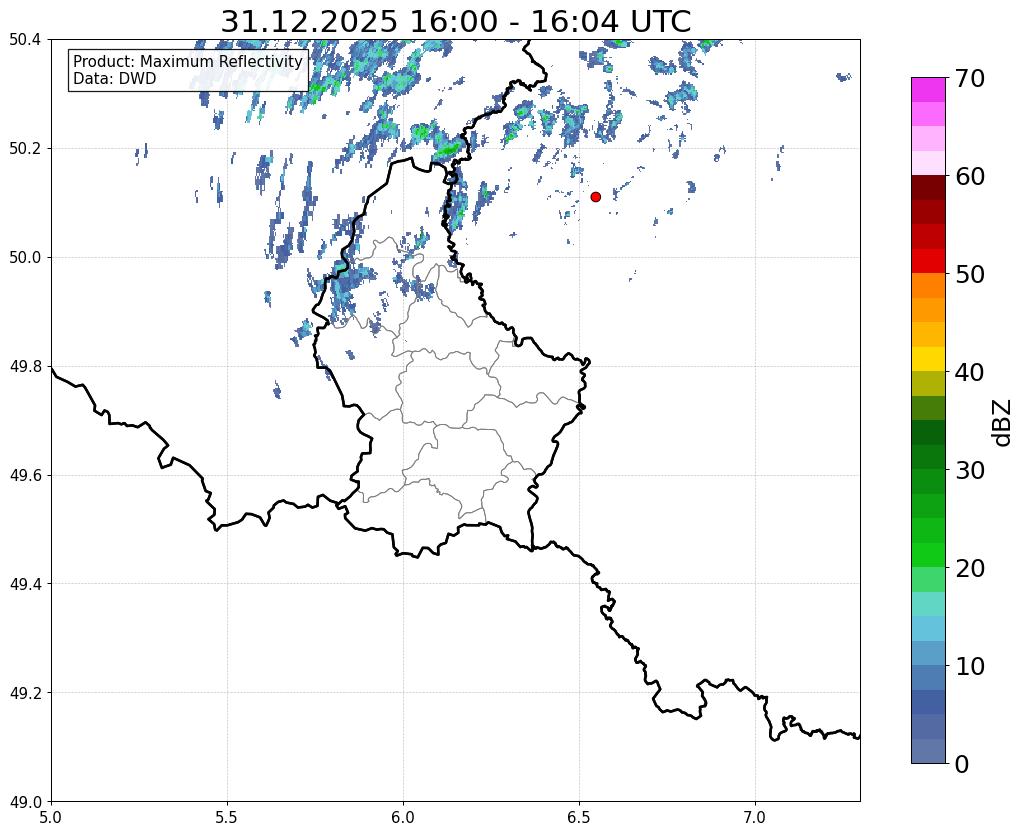The width and height of the screenshot is (1023, 834).
Task: Click the 40 tick label on colorbar
Action: (x=970, y=372)
